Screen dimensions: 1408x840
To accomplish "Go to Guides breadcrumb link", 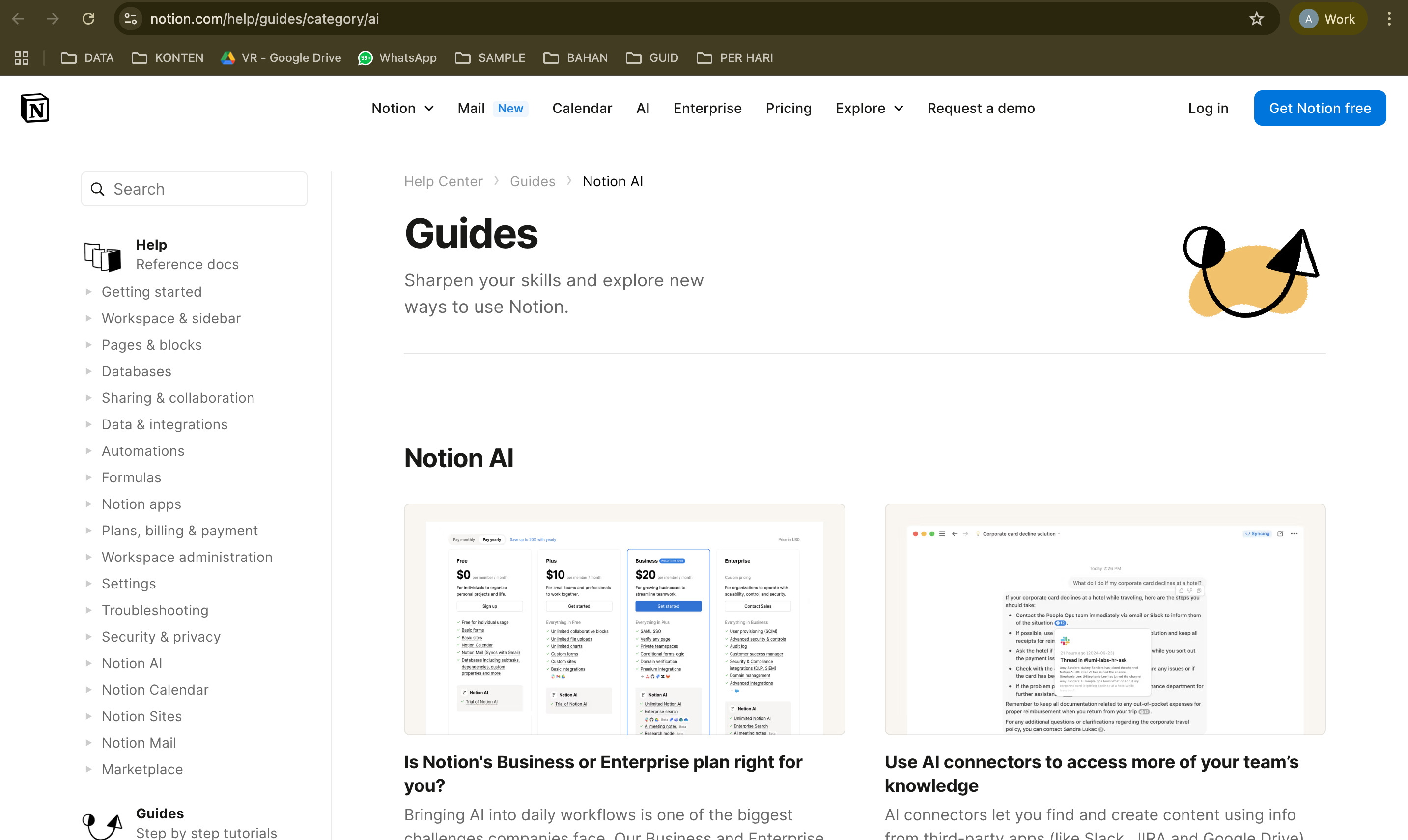I will point(532,181).
